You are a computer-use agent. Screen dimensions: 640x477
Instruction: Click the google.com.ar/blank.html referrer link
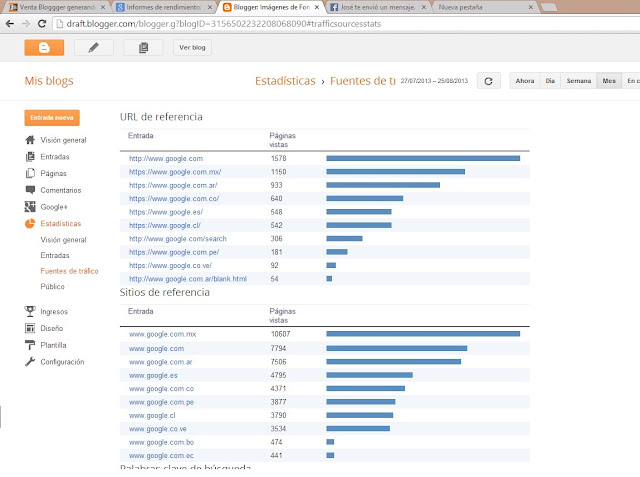[188, 279]
